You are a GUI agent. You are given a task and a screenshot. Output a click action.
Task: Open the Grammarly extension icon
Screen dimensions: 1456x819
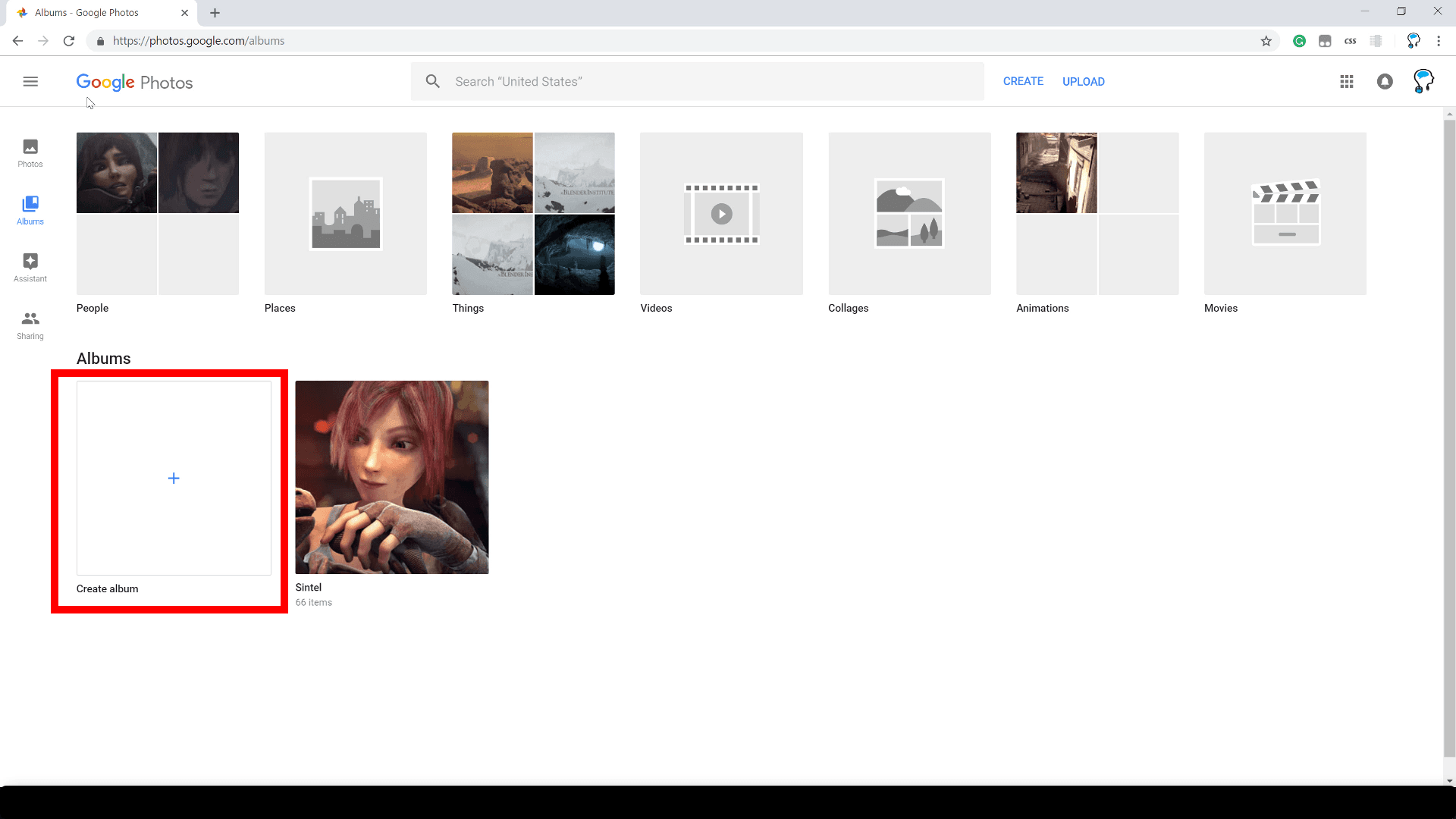pyautogui.click(x=1299, y=41)
